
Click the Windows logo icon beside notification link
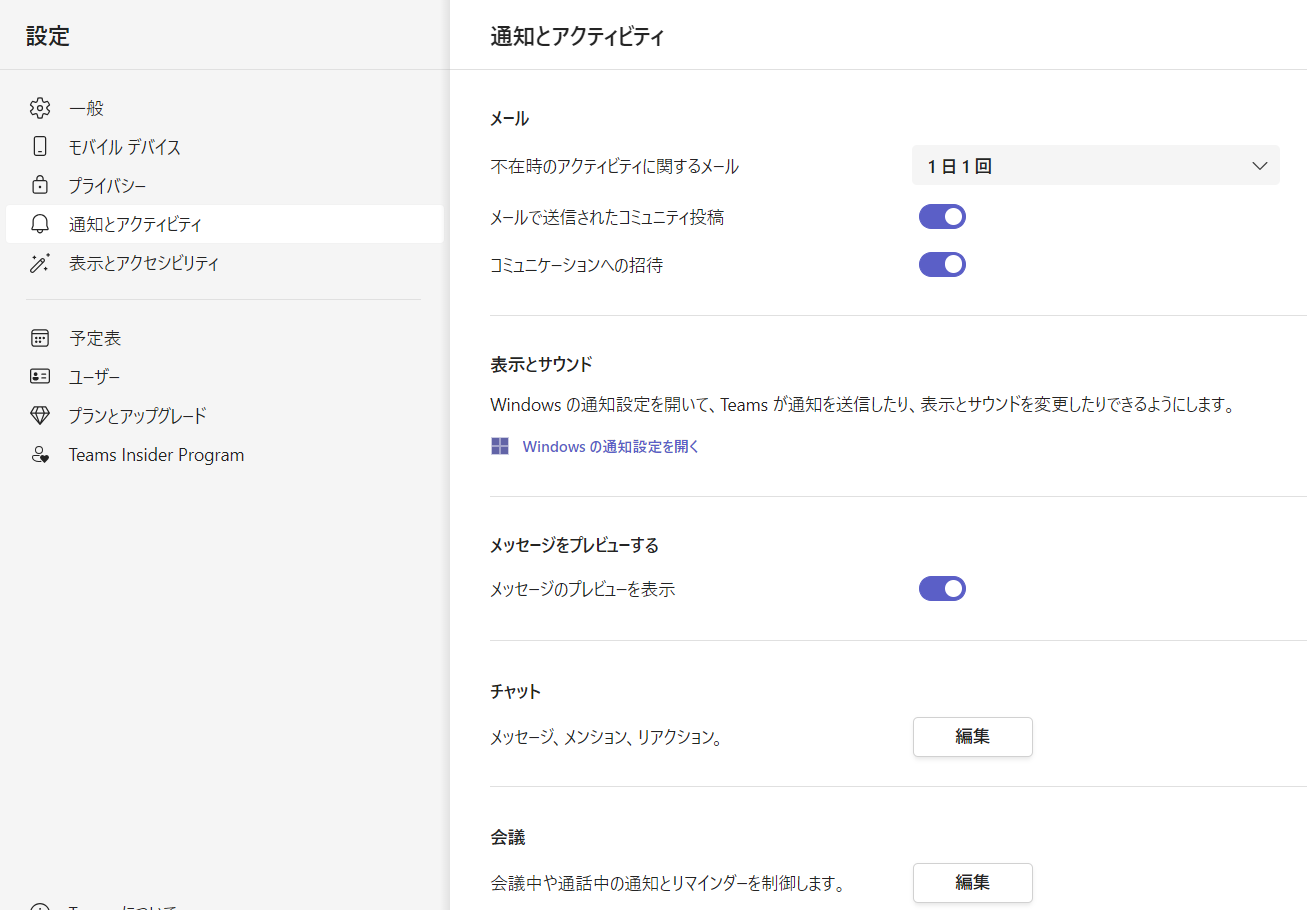(500, 446)
